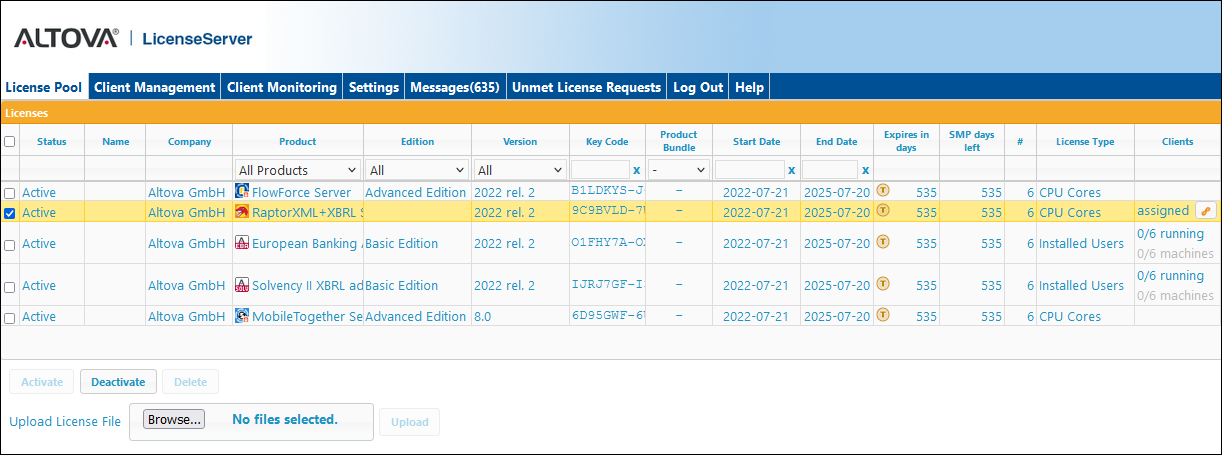
Task: Open the Messages(635) tab
Action: pyautogui.click(x=454, y=87)
